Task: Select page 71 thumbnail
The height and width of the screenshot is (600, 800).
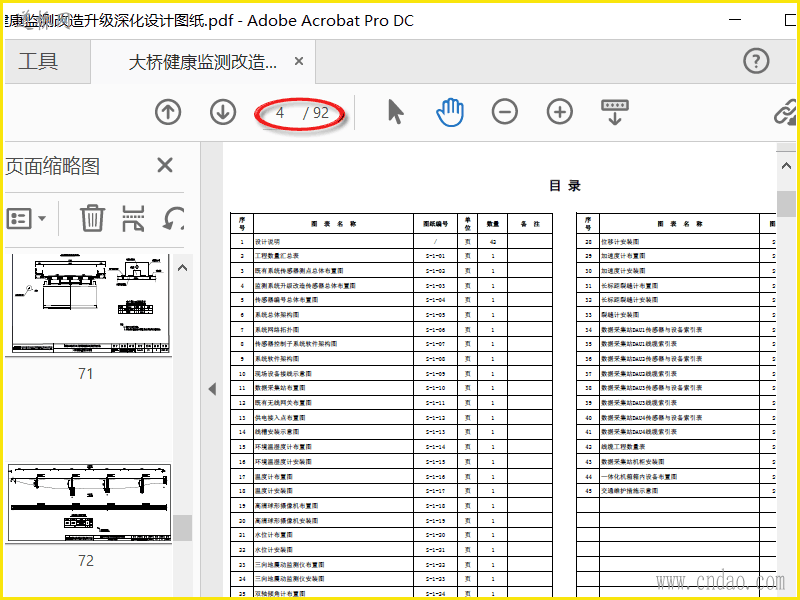Action: pos(90,304)
